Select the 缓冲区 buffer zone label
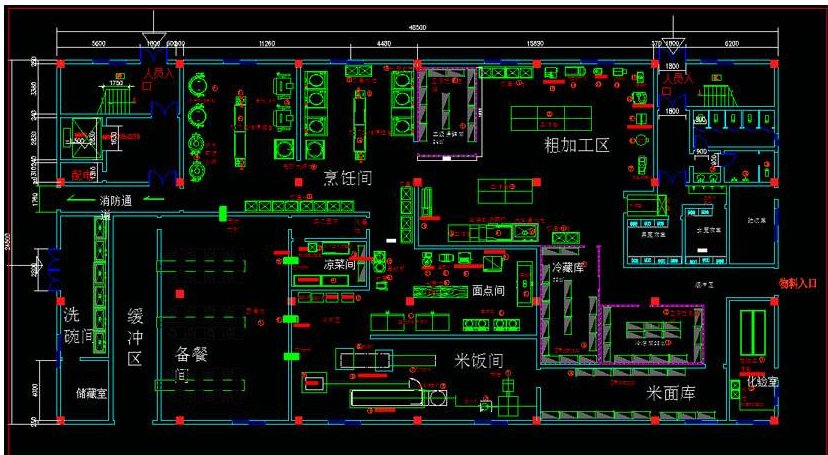828x455 pixels. click(x=135, y=336)
